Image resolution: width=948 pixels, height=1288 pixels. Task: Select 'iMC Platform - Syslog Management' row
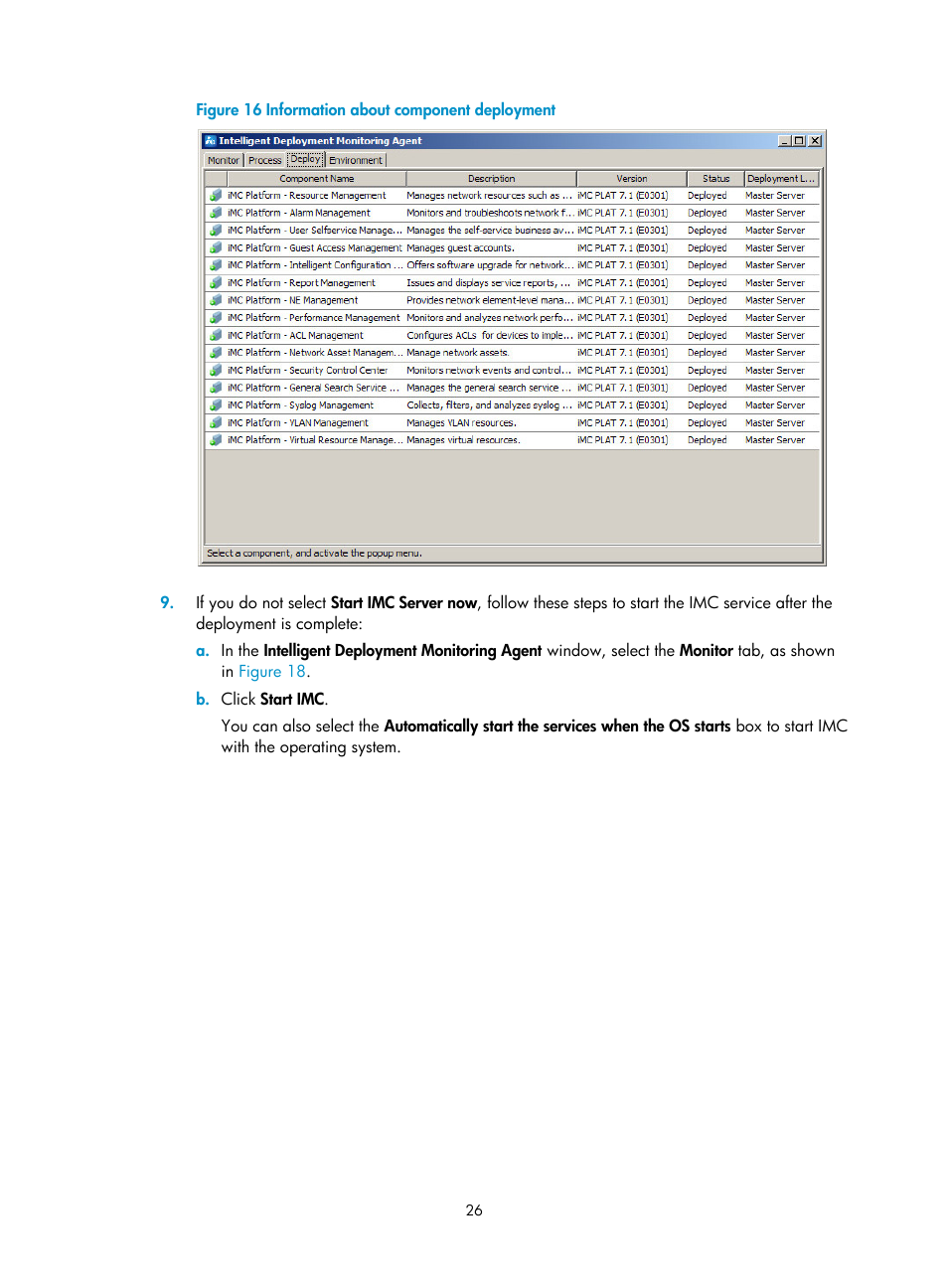[512, 405]
